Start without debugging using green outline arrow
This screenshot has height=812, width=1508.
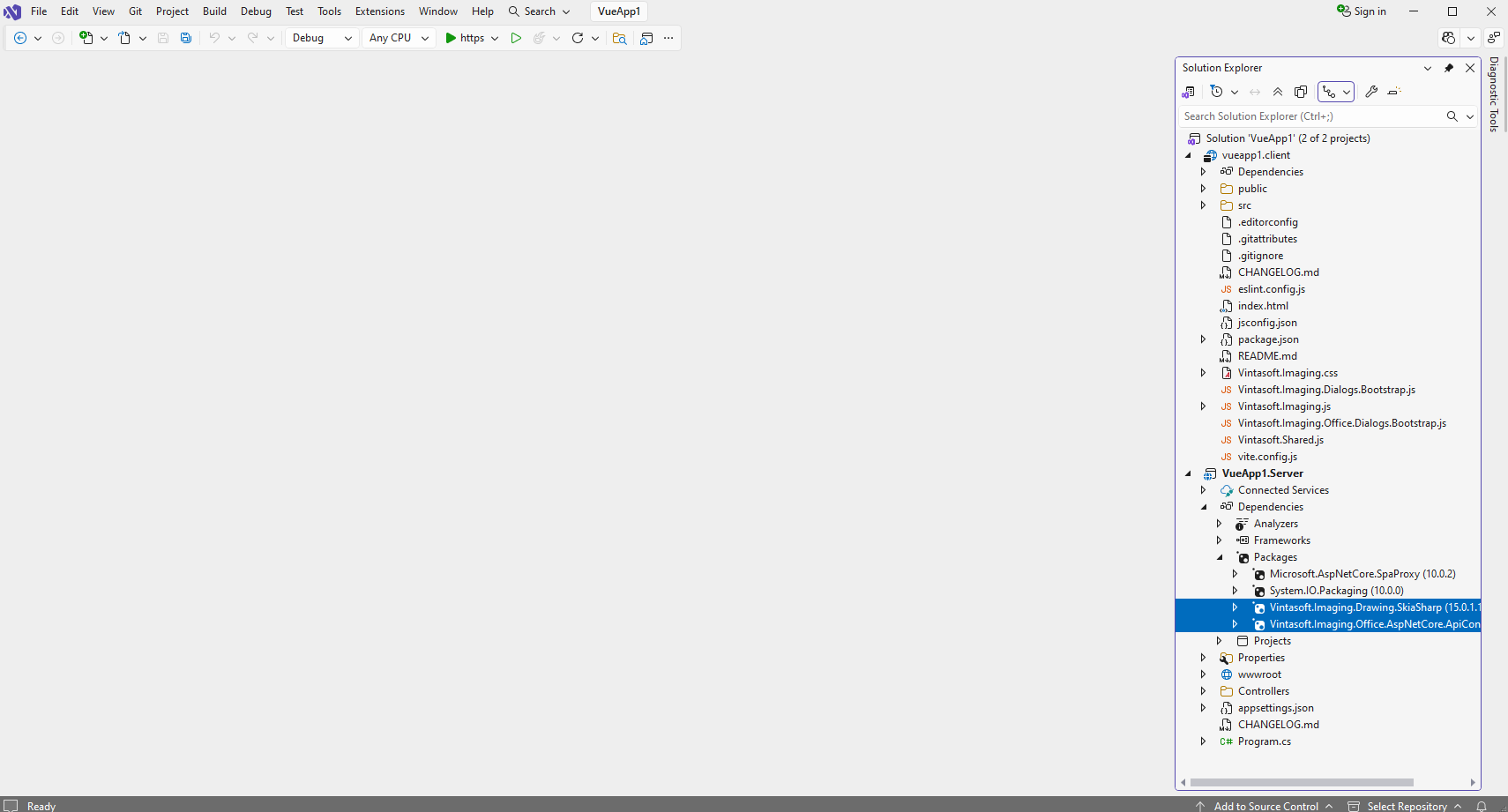(516, 38)
